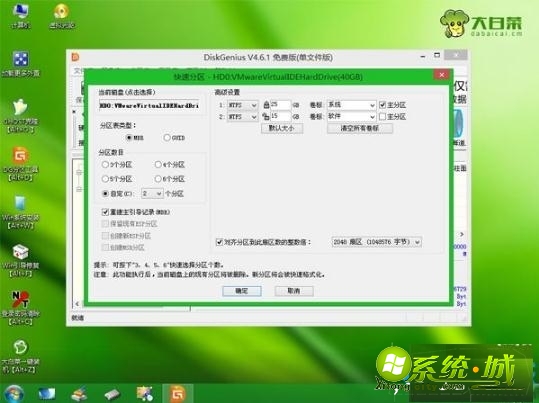
Task: Click the DiskGenius taskbar button
Action: pos(178,394)
